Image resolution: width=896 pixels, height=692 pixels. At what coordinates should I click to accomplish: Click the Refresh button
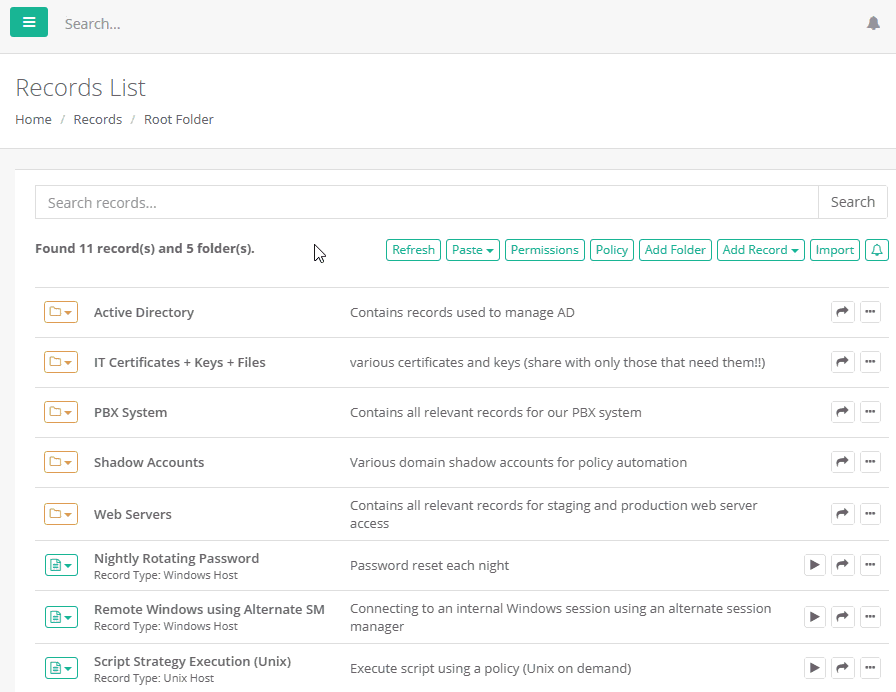pos(413,250)
